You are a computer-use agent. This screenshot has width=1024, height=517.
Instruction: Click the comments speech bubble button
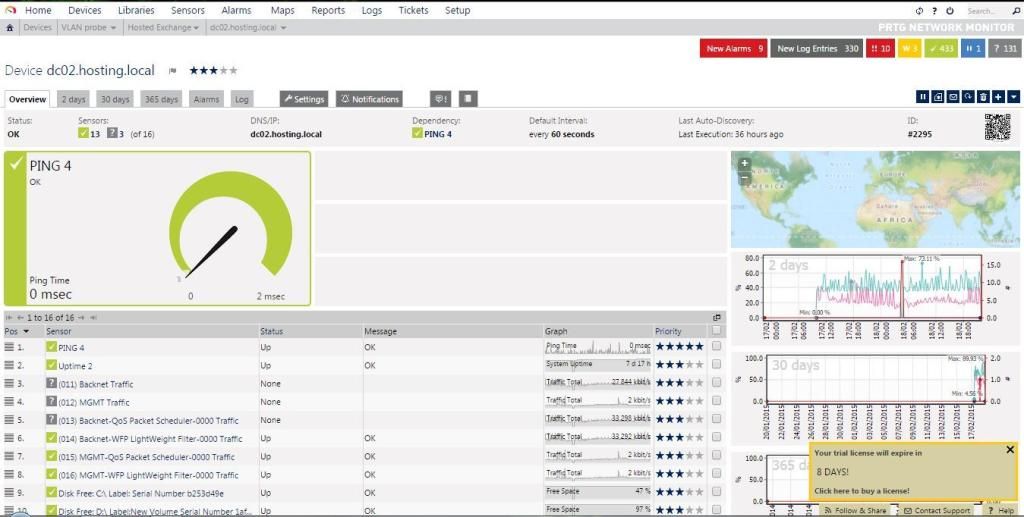(x=440, y=99)
